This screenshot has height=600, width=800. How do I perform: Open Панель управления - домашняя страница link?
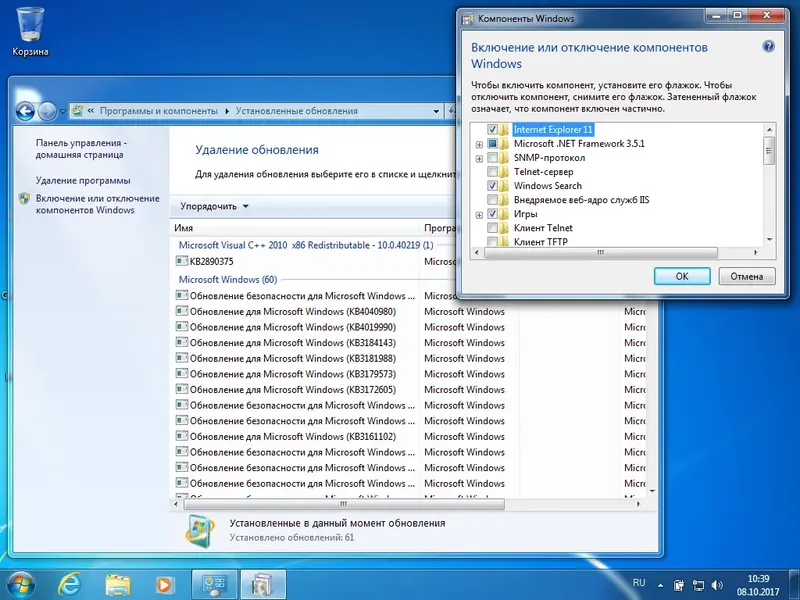pyautogui.click(x=81, y=148)
